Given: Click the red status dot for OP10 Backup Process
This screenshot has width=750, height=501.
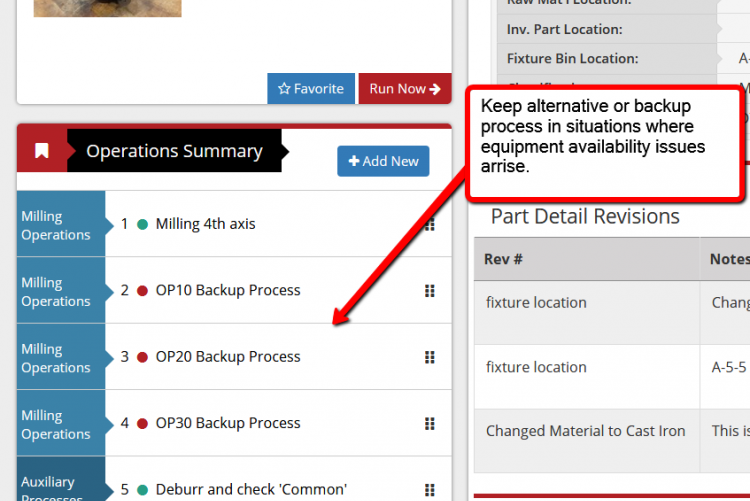Looking at the screenshot, I should pos(142,290).
